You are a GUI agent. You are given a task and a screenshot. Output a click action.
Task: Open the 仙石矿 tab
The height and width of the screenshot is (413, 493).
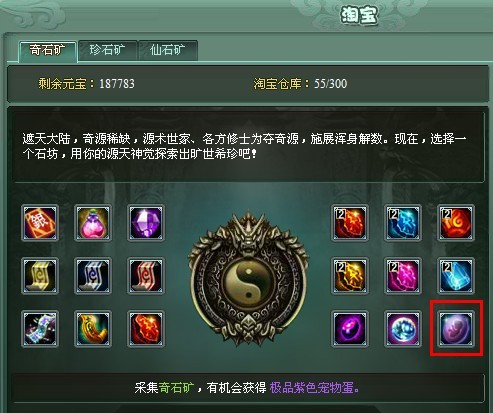tap(168, 50)
